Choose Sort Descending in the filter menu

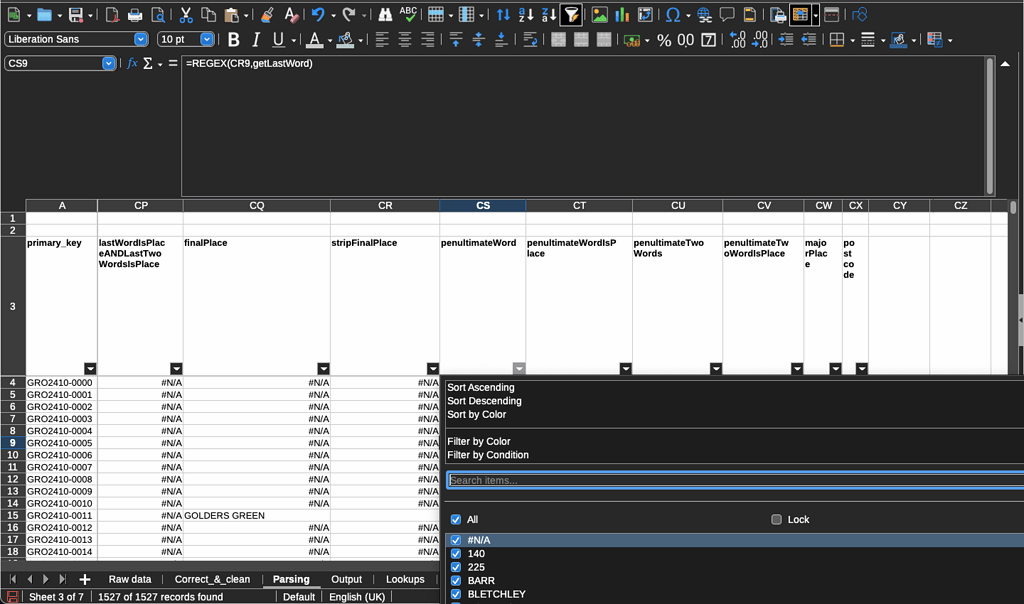[x=484, y=400]
